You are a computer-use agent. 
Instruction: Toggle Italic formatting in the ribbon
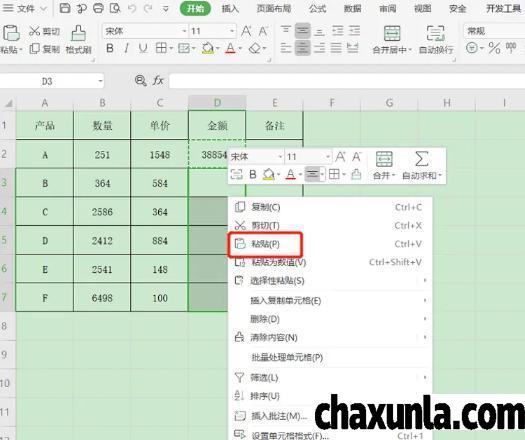pos(126,49)
